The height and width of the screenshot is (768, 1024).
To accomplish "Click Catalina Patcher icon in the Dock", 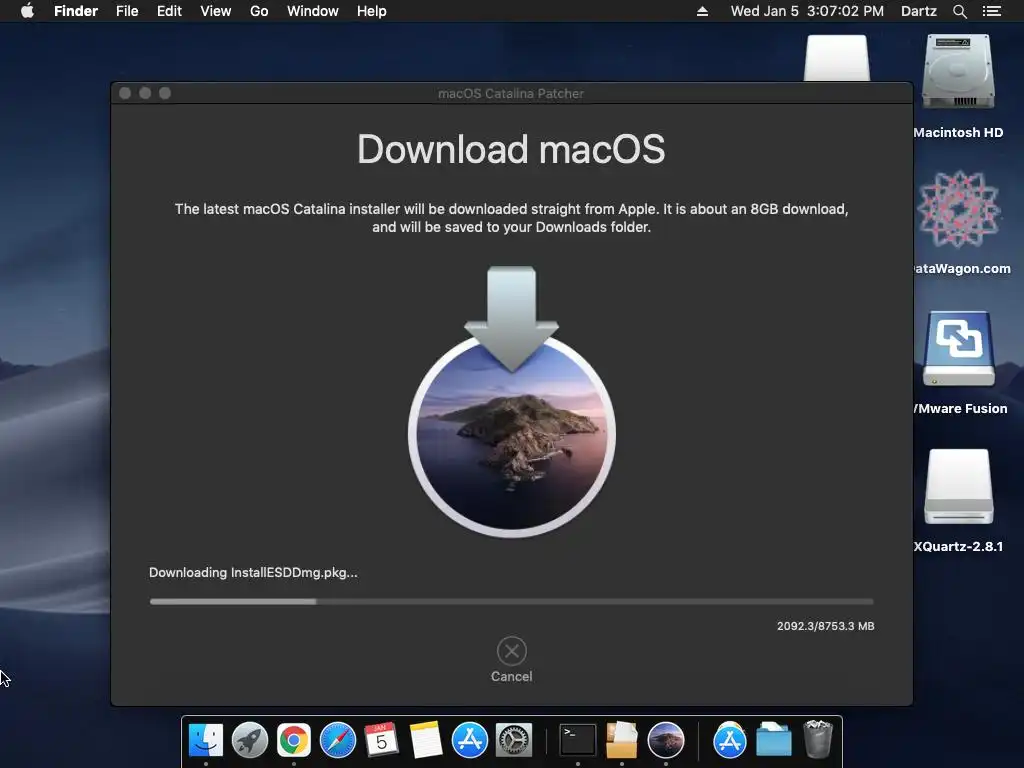I will (665, 740).
